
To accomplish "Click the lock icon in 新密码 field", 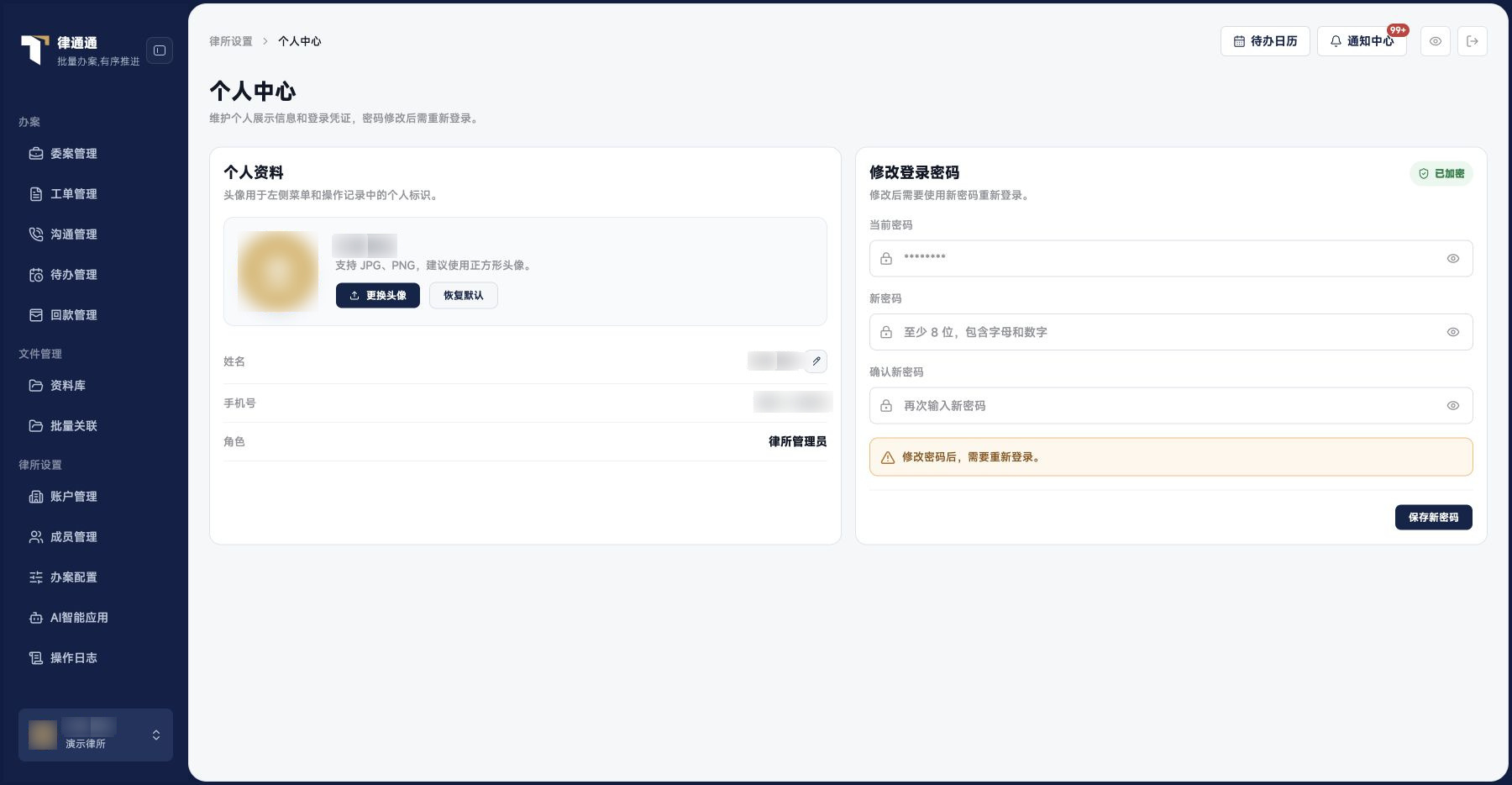I will coord(886,332).
